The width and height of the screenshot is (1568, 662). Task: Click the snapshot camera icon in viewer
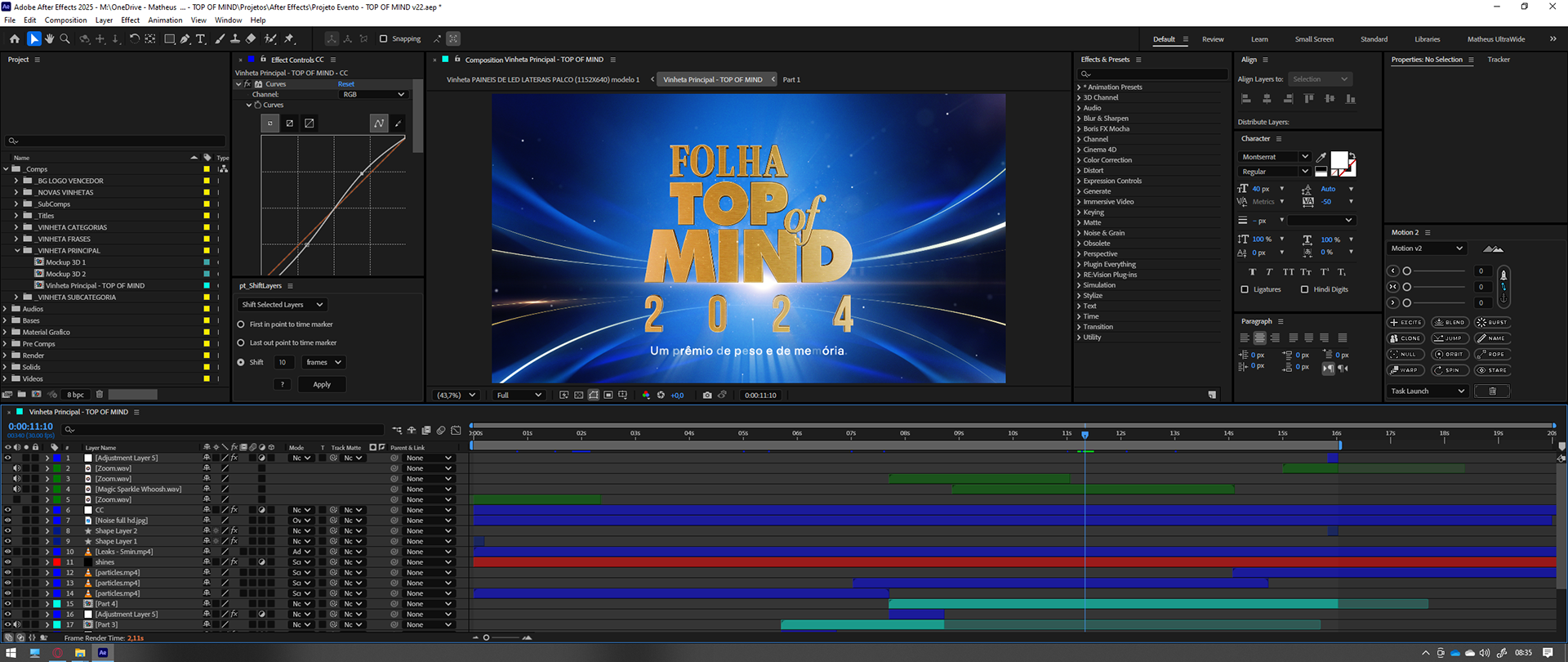tap(707, 395)
